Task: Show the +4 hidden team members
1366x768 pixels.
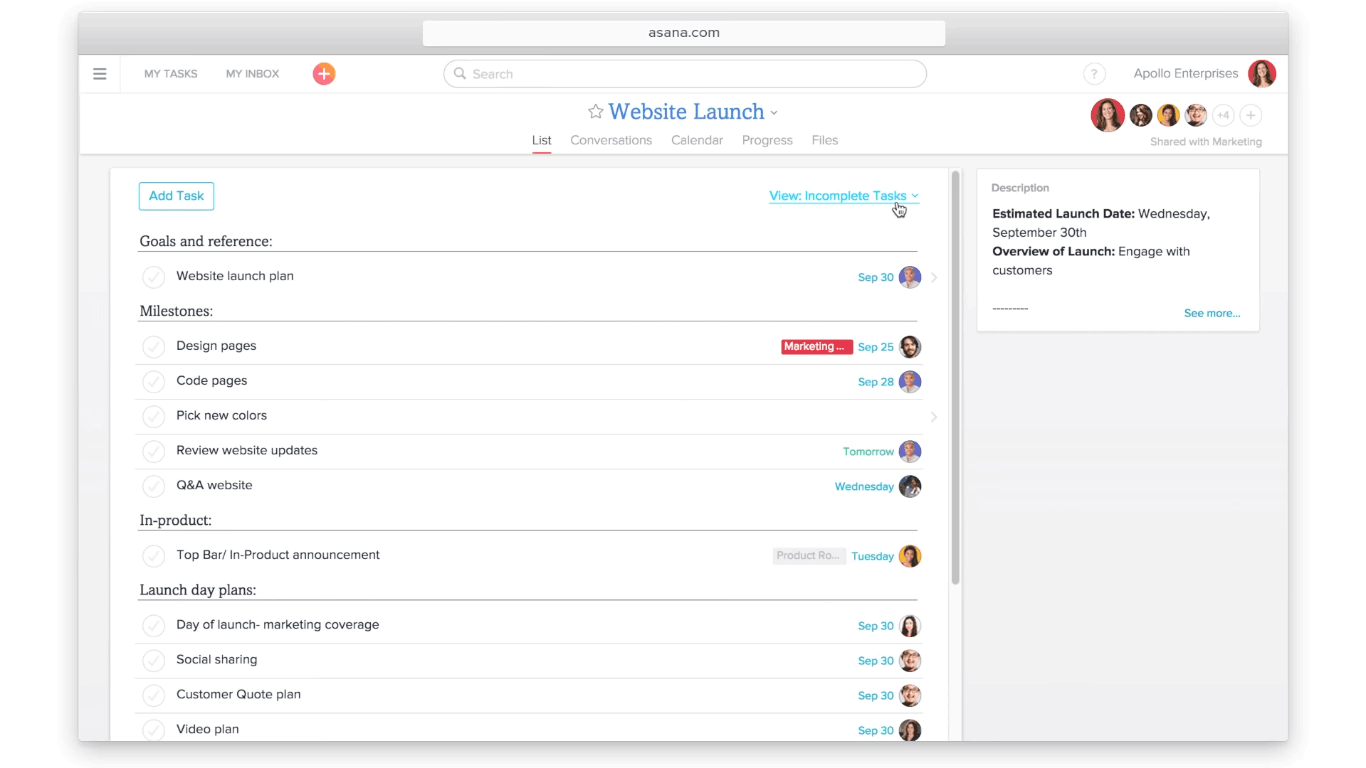Action: 1222,115
